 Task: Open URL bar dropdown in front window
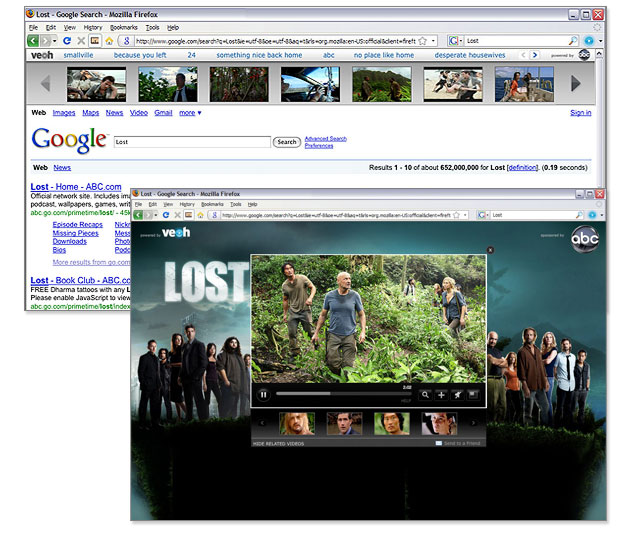pos(465,215)
